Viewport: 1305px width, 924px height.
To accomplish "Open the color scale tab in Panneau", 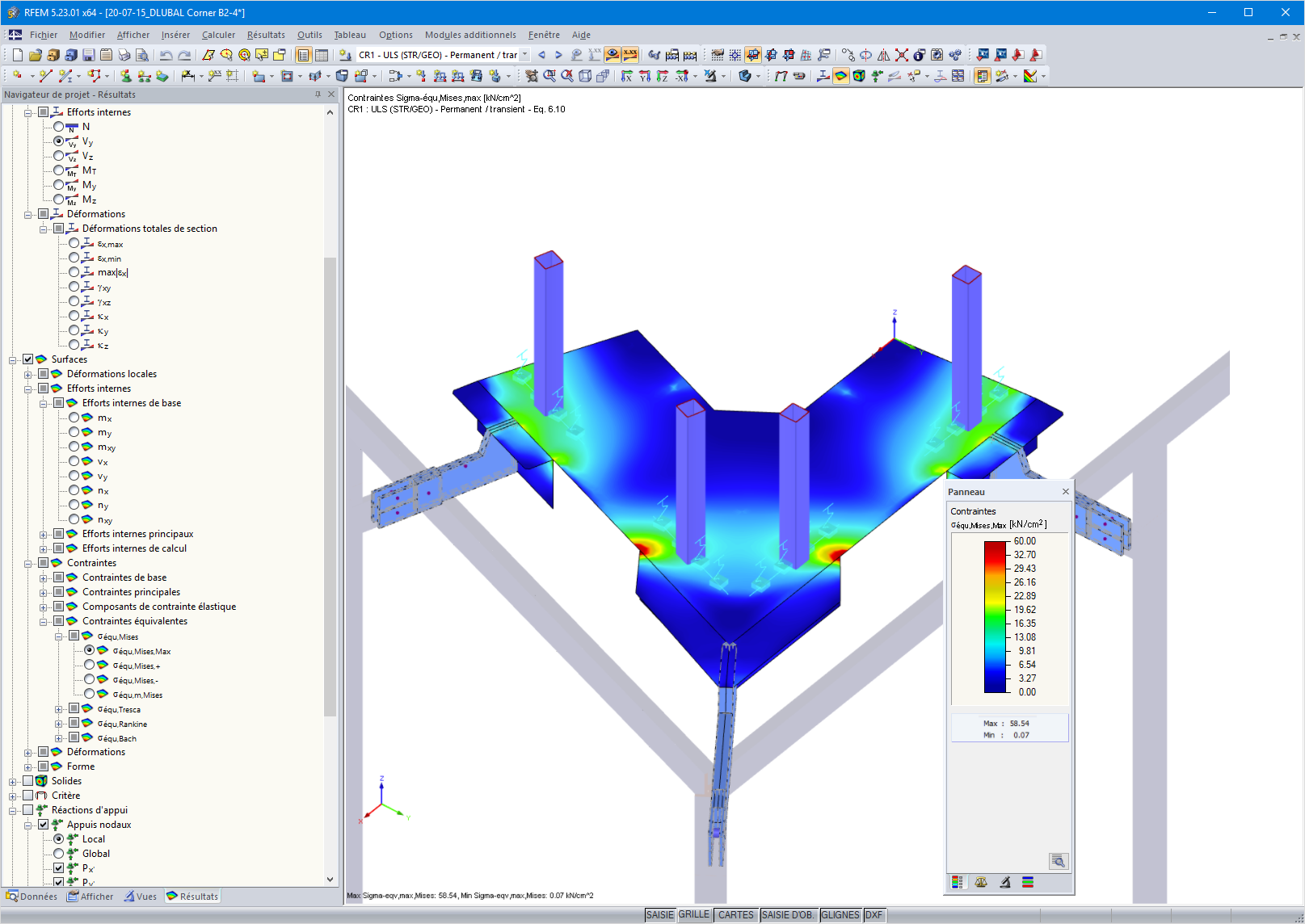I will pos(958,882).
